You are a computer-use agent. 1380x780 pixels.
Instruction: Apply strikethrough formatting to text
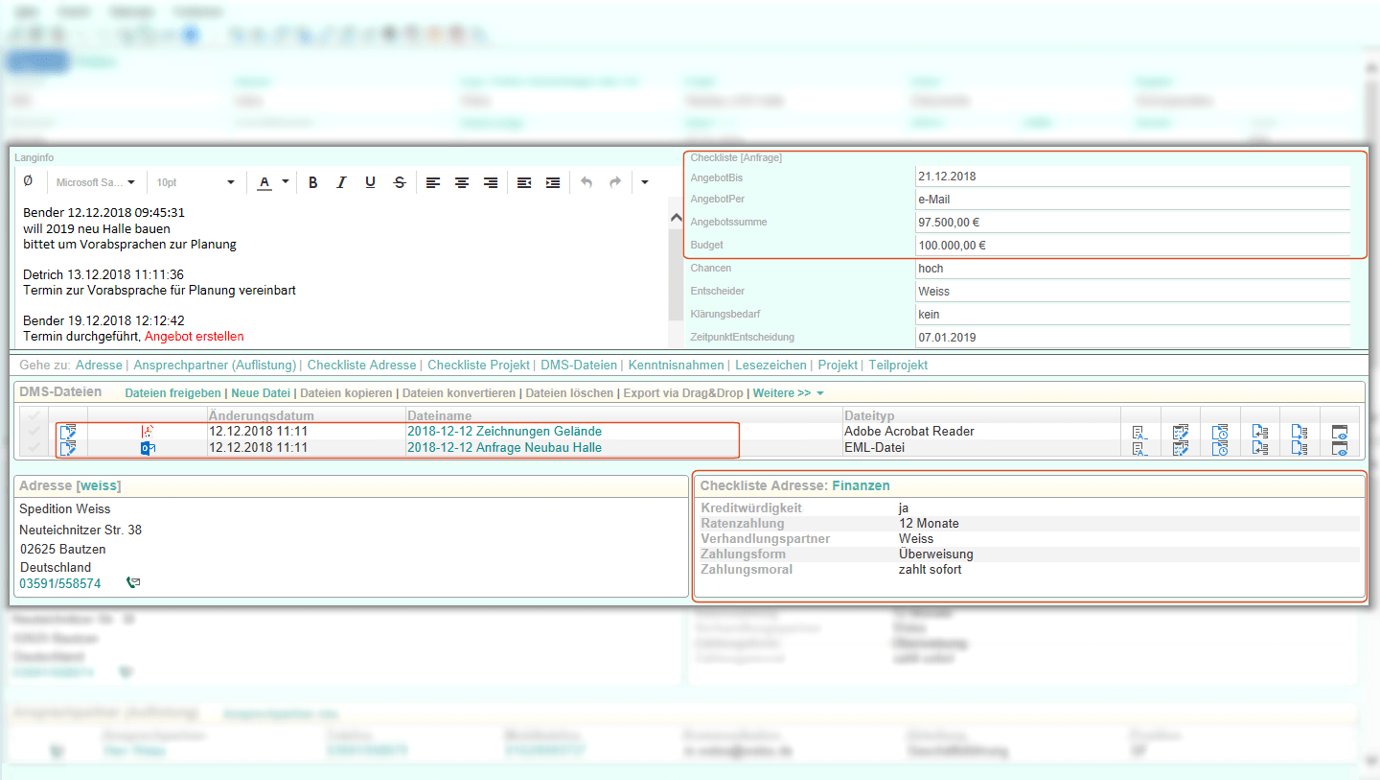(x=400, y=183)
